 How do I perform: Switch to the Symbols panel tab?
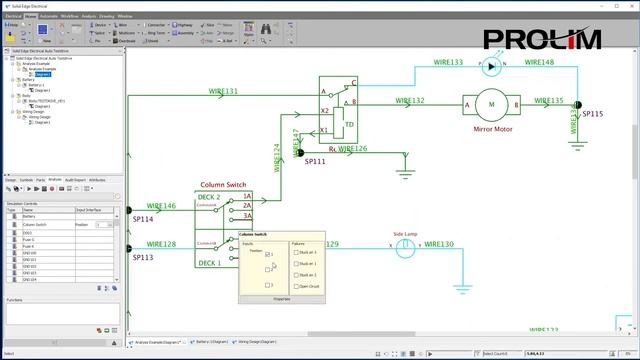[x=26, y=180]
